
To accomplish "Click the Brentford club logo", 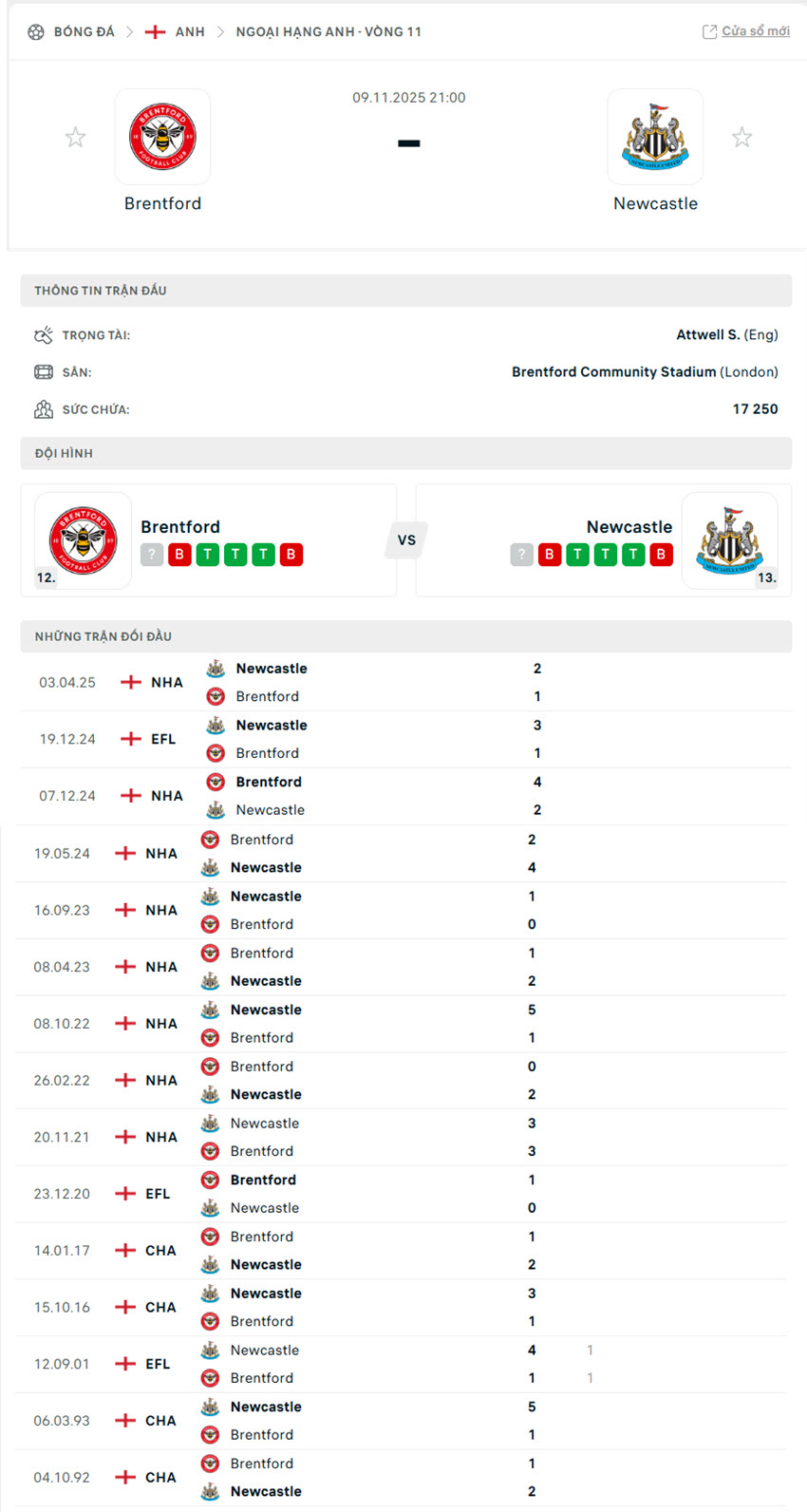I will (x=162, y=136).
